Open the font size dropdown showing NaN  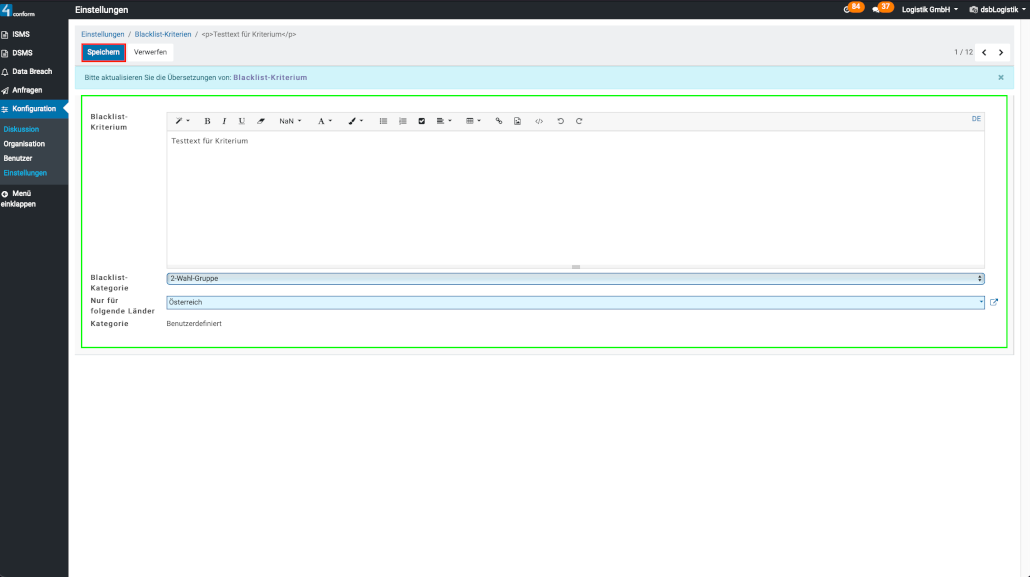coord(290,121)
